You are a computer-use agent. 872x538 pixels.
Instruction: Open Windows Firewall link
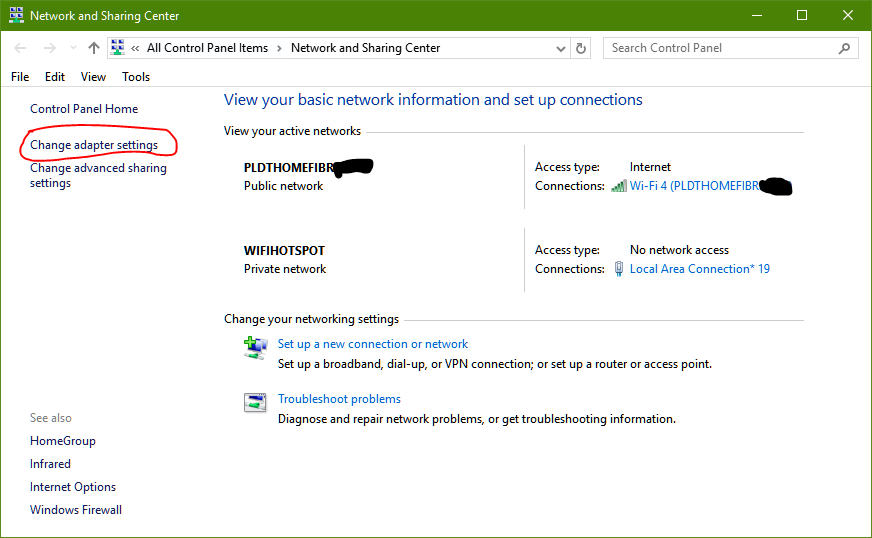(x=76, y=510)
